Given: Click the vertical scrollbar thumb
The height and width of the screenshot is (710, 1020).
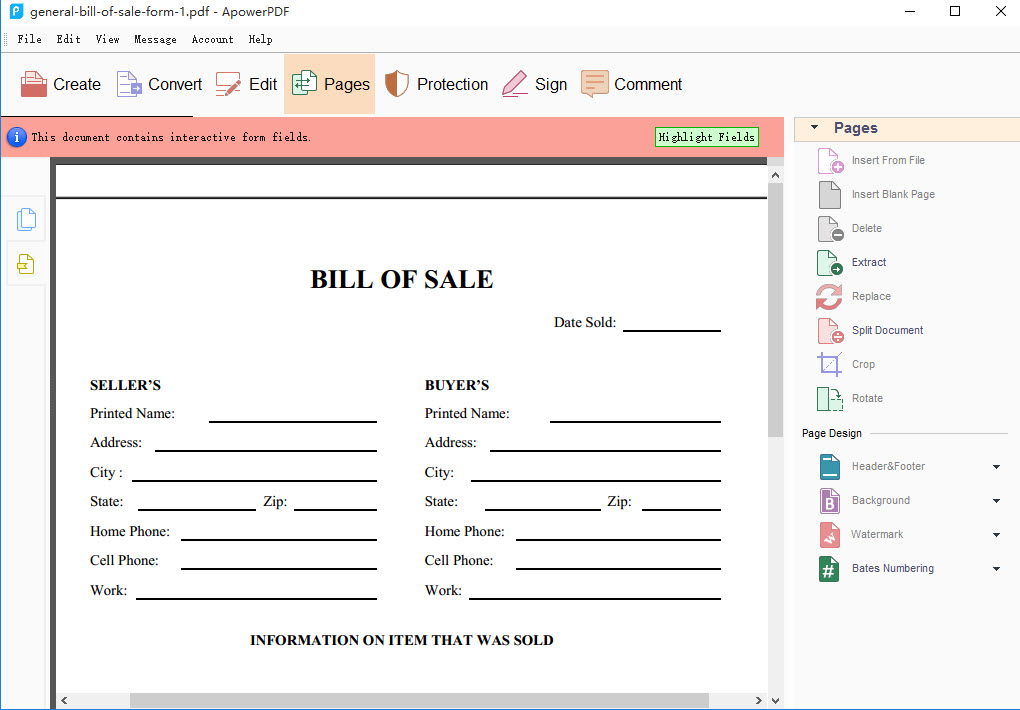Looking at the screenshot, I should (x=775, y=310).
